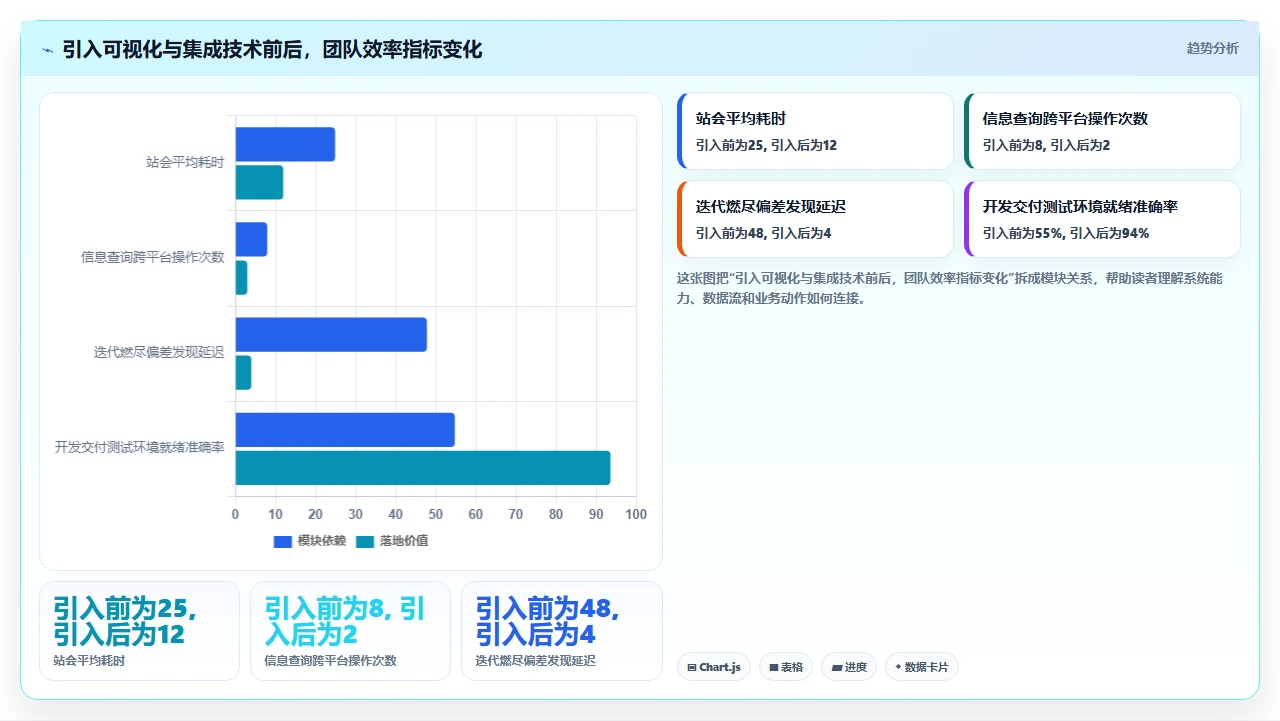
Task: Select the 数据卡片 tag chip
Action: (x=922, y=667)
